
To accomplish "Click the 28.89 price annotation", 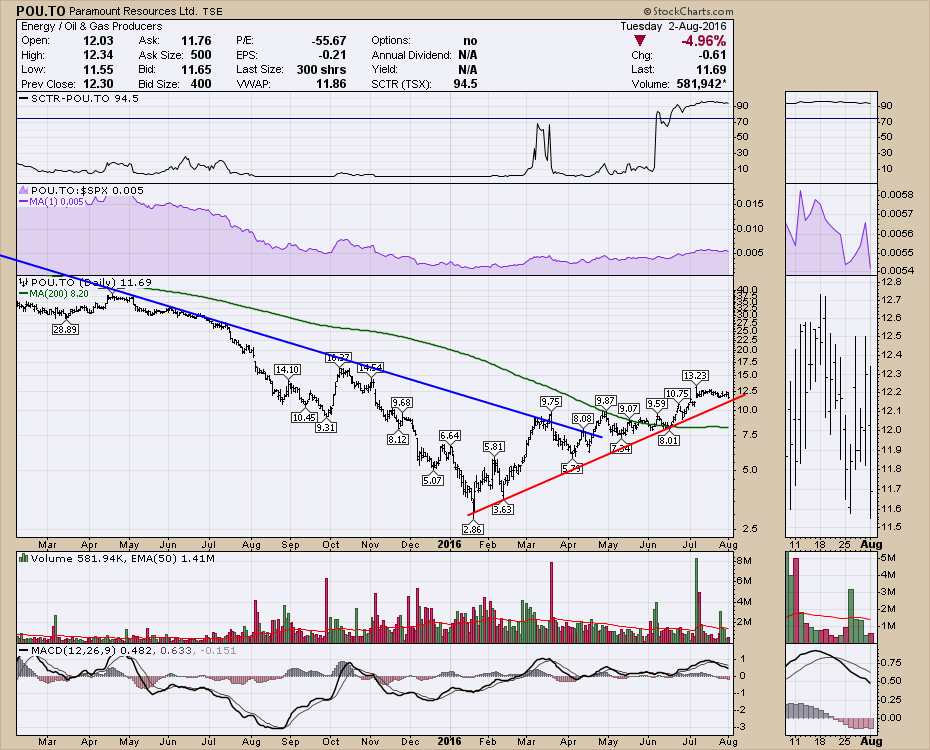I will coord(65,329).
